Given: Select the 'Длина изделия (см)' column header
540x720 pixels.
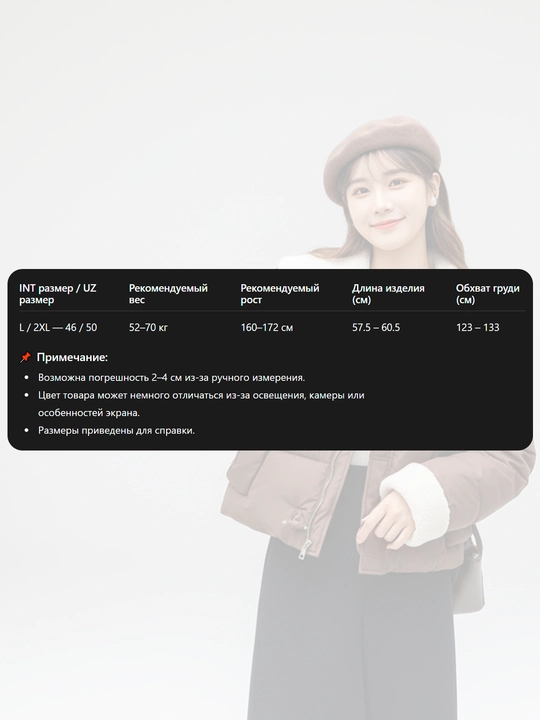Looking at the screenshot, I should tap(388, 294).
